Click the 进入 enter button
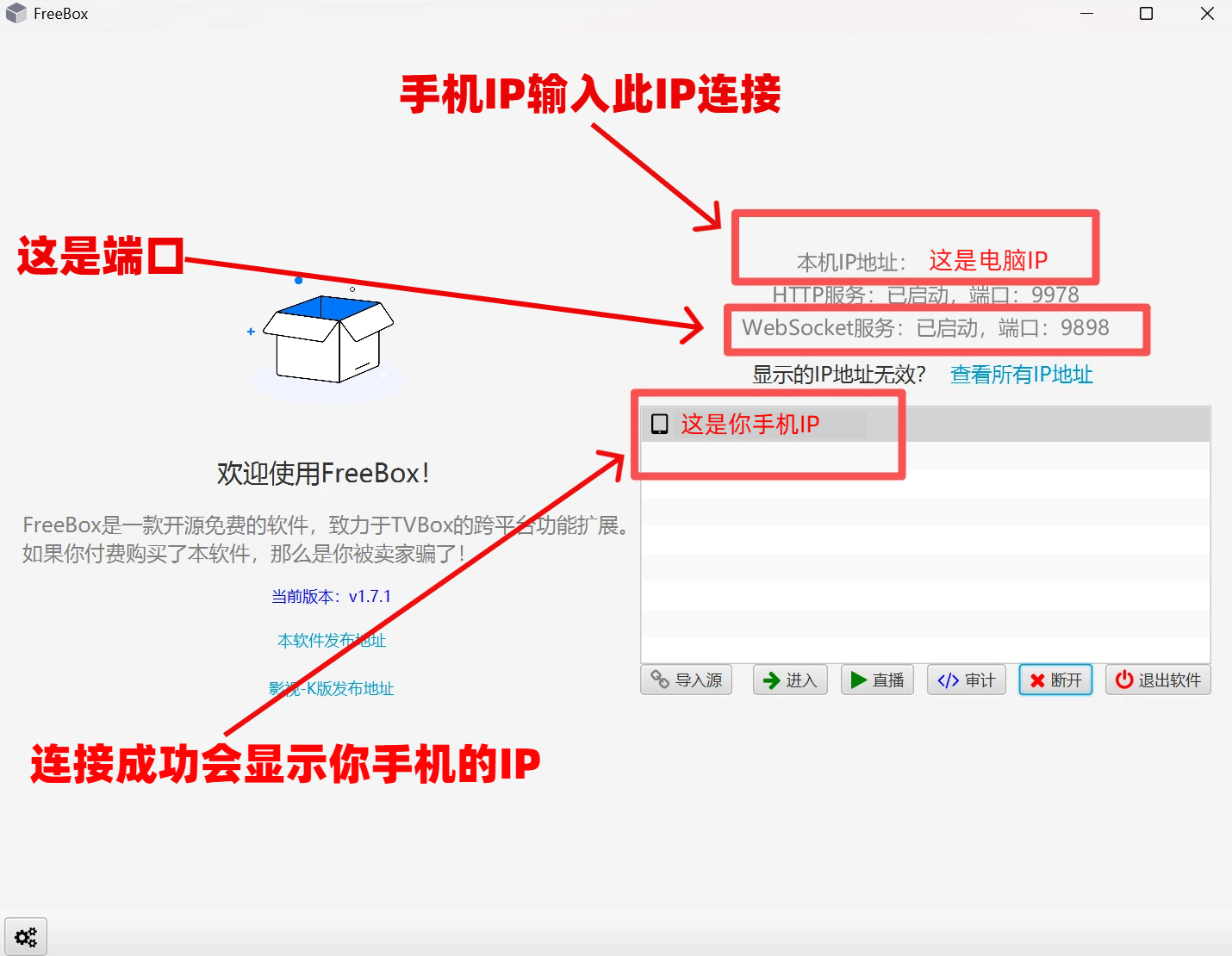Image resolution: width=1232 pixels, height=956 pixels. tap(790, 680)
